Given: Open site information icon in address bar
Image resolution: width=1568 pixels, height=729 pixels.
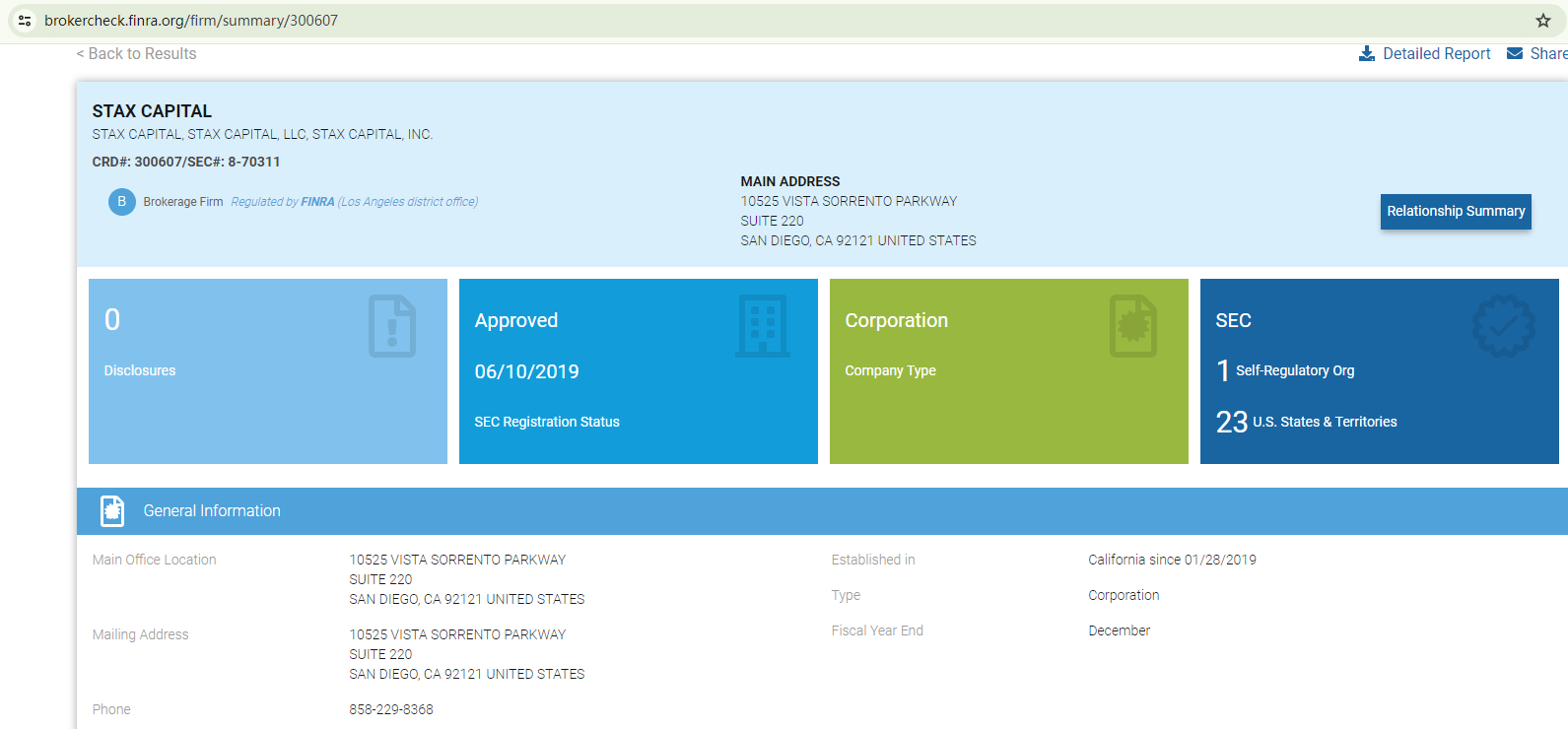Looking at the screenshot, I should 25,21.
